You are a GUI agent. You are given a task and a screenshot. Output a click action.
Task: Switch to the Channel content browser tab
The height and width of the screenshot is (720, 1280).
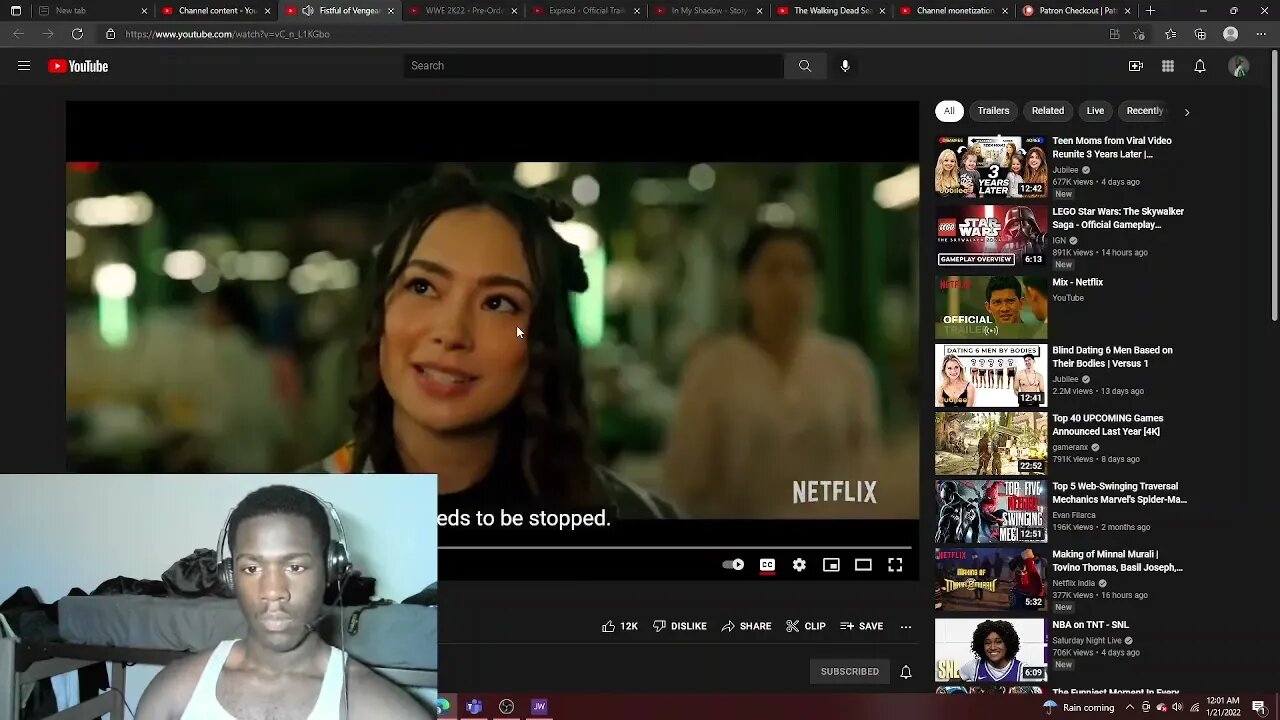(216, 11)
